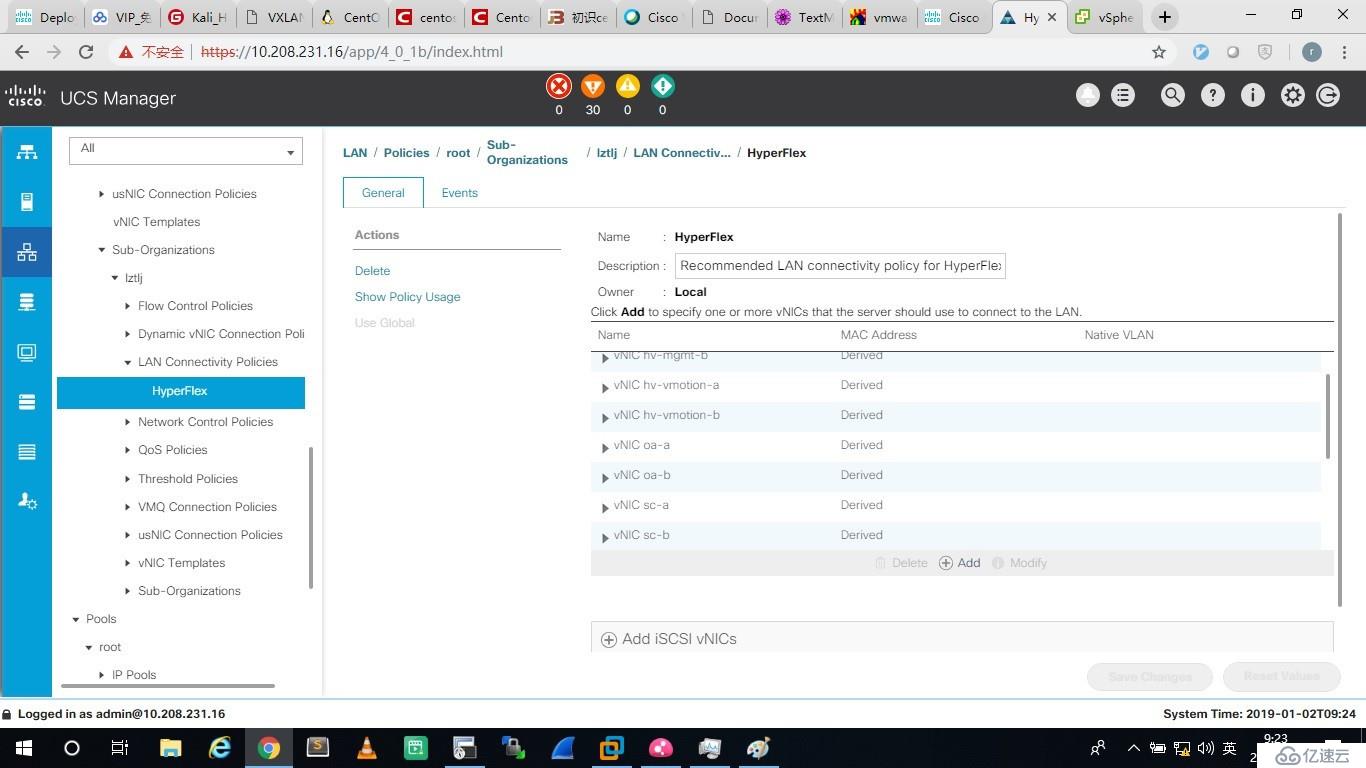Go to Policies in the breadcrumb
Viewport: 1366px width, 768px height.
406,153
